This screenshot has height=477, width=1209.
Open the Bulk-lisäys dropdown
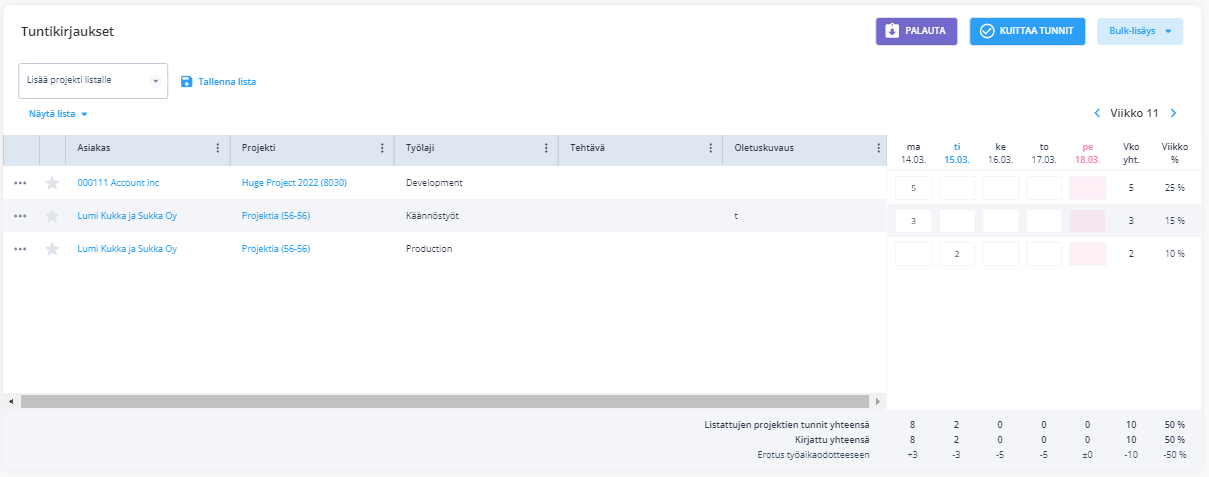click(x=1140, y=31)
